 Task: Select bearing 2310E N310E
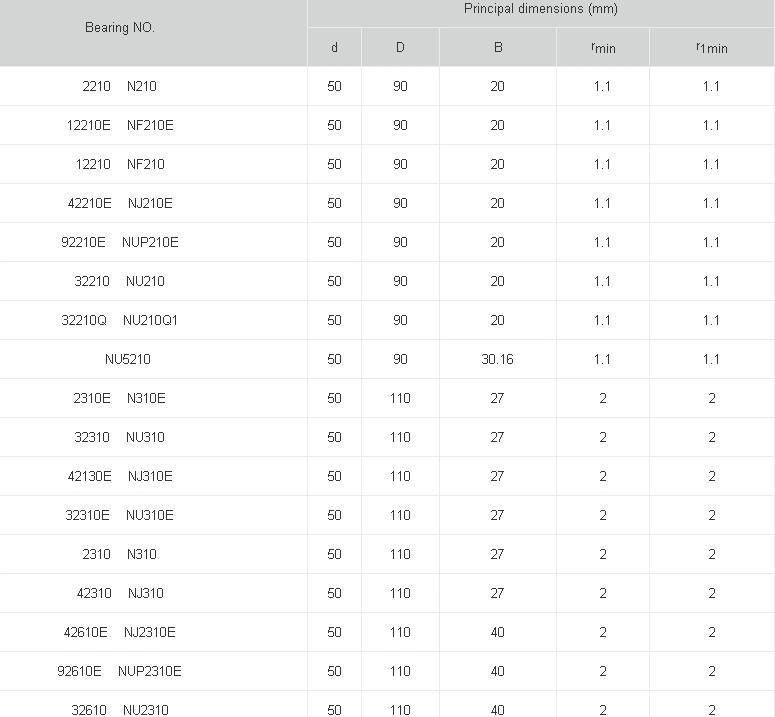[119, 398]
